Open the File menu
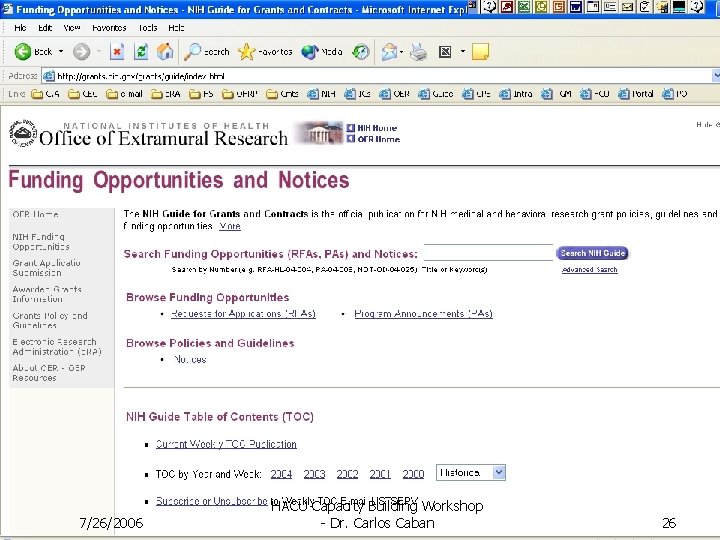 (20, 28)
